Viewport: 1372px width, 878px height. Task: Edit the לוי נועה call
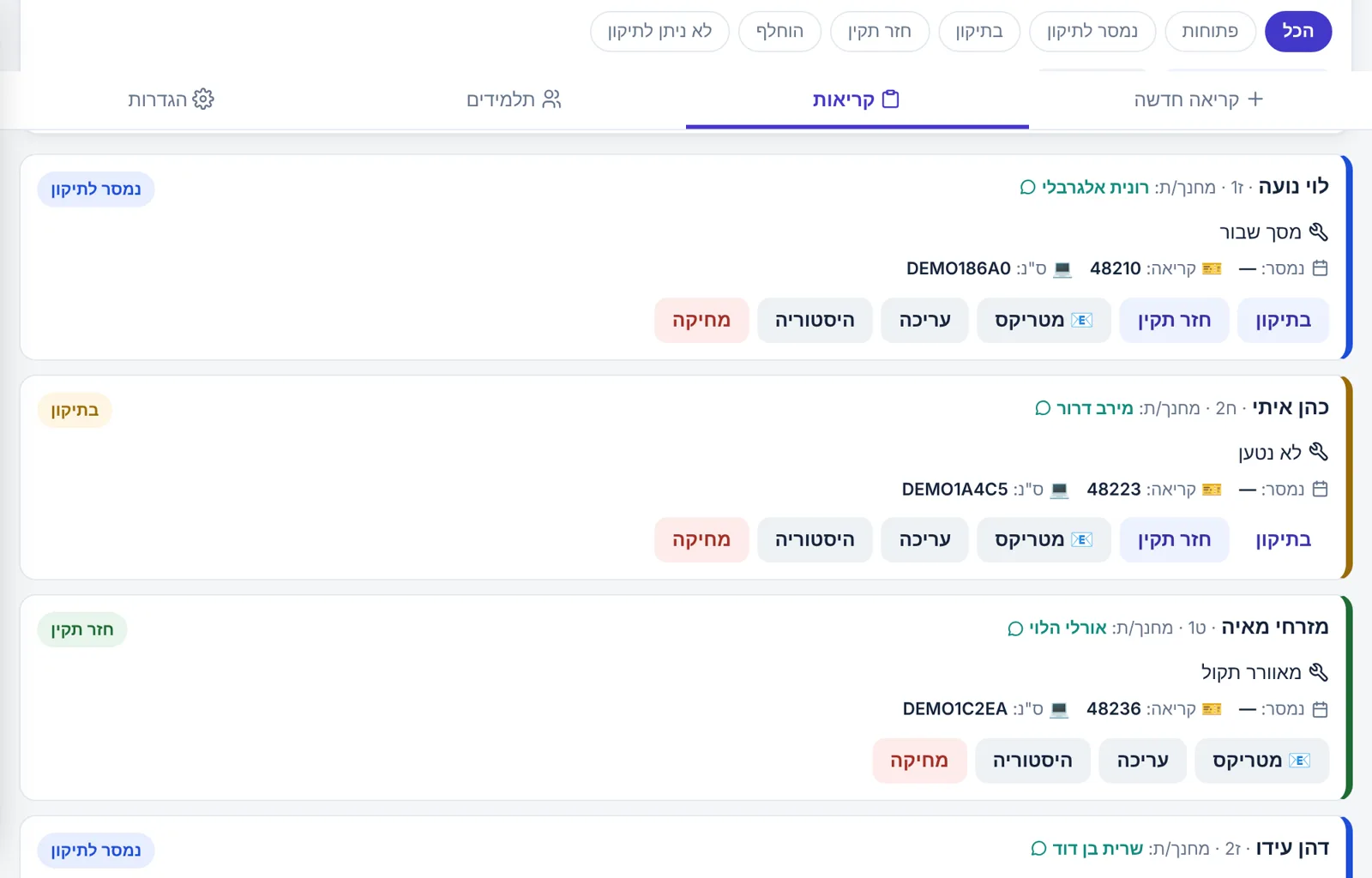pyautogui.click(x=924, y=320)
